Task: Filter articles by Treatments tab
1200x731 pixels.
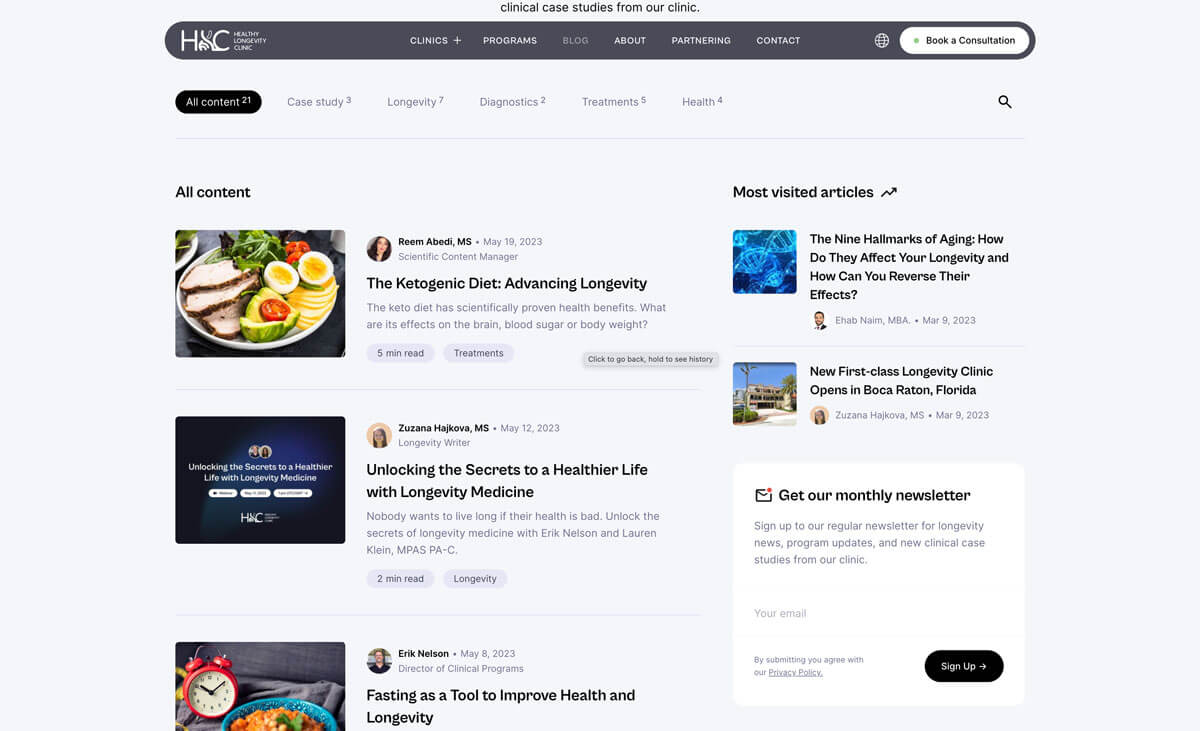Action: (614, 102)
